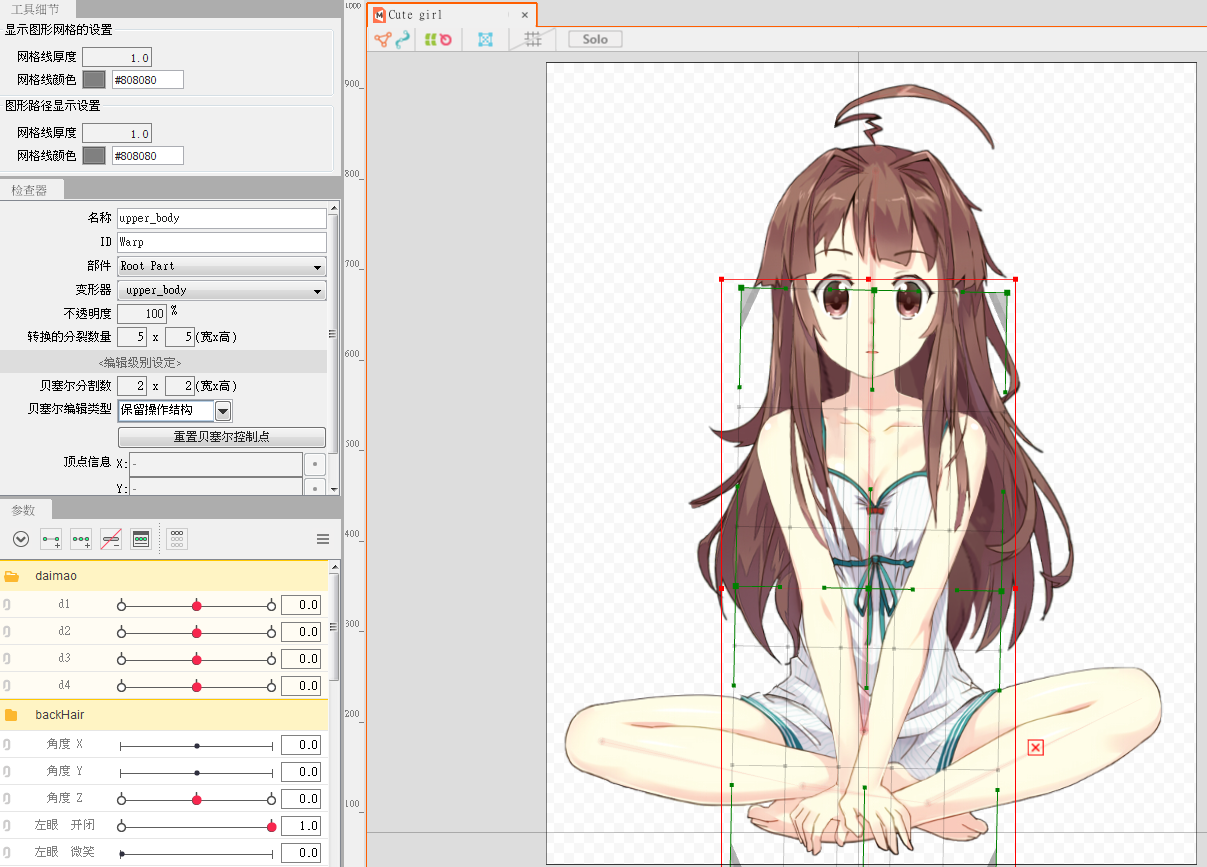
Task: Toggle the link icon beside 角度 Z
Action: 7,799
